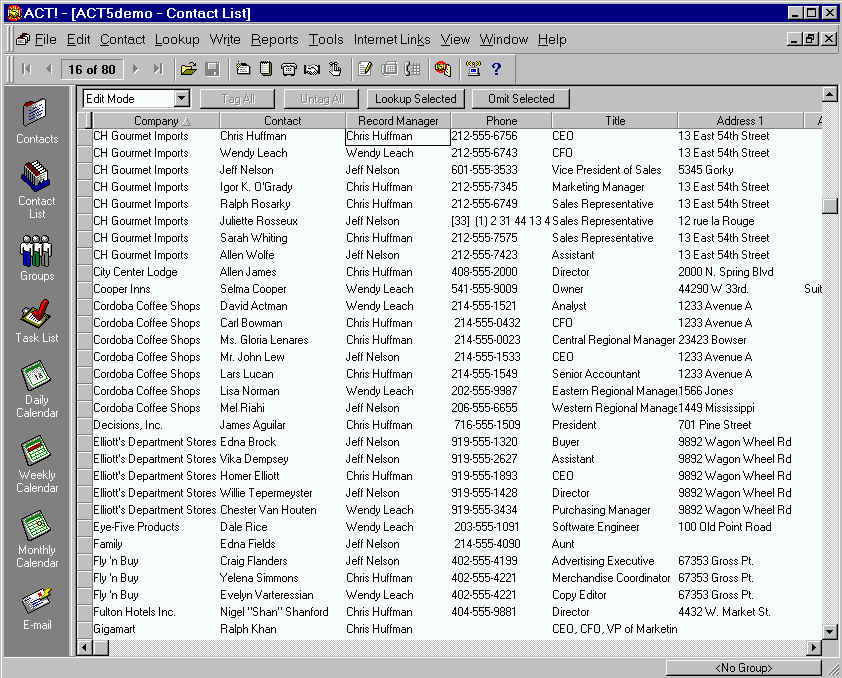
Task: Click the Tag All button
Action: 237,99
